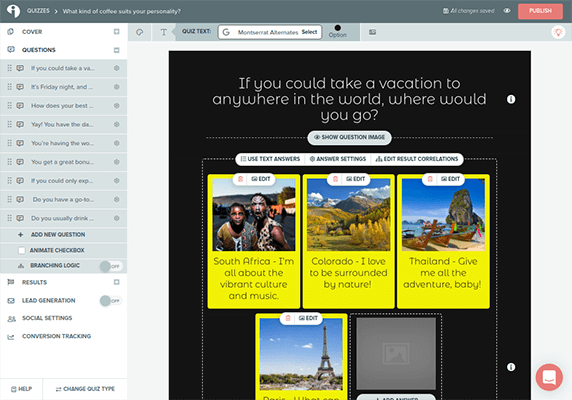
Task: Select question 'Do you usually drink ...'
Action: pyautogui.click(x=62, y=218)
